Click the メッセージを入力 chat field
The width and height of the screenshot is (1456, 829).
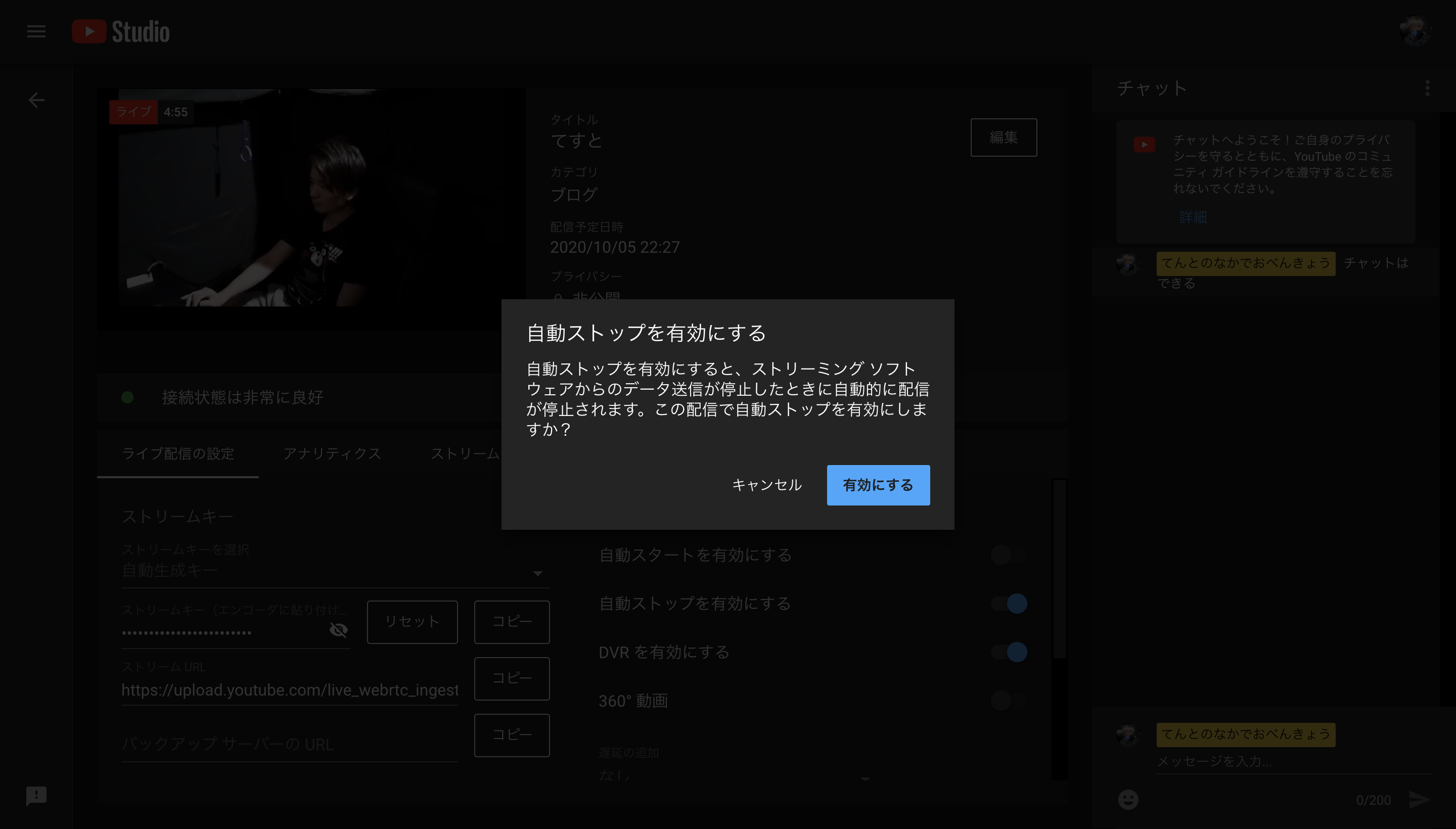1294,761
